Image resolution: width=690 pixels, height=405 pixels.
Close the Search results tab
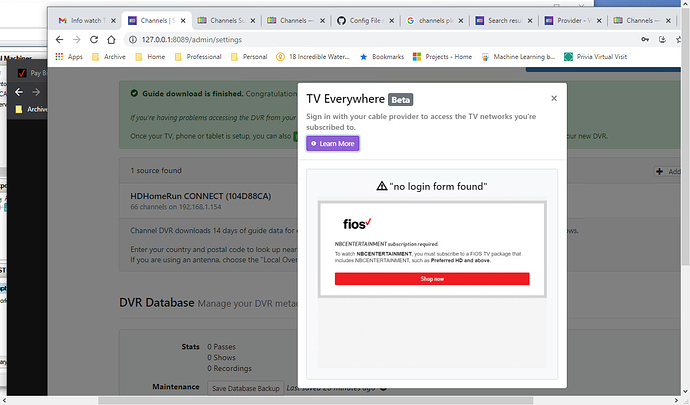click(530, 20)
